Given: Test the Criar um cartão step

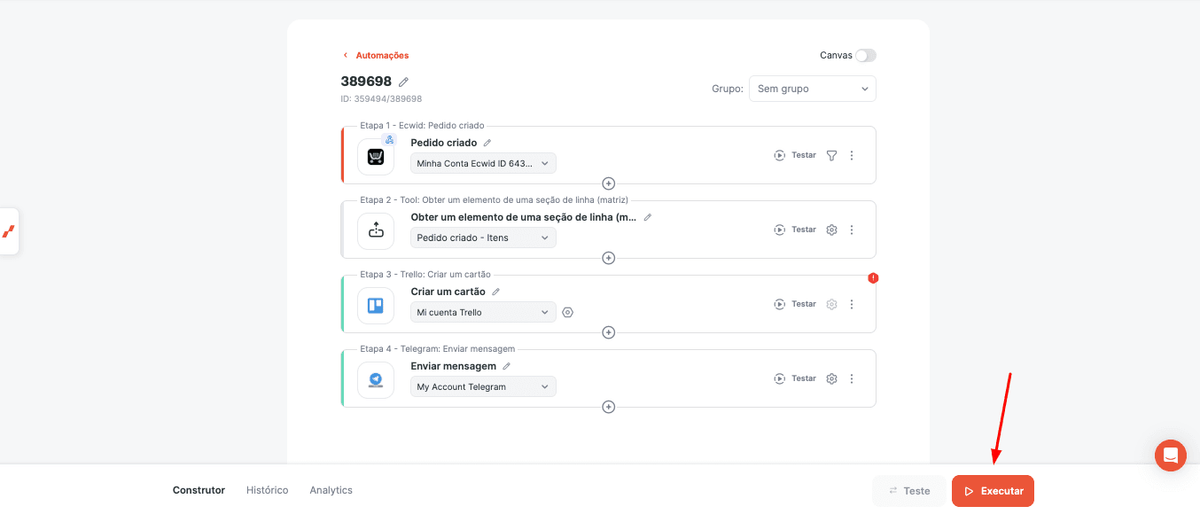Looking at the screenshot, I should point(795,304).
